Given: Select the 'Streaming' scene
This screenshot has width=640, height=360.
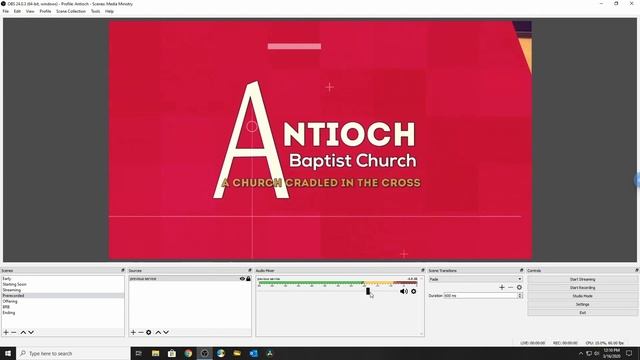Looking at the screenshot, I should 63,290.
